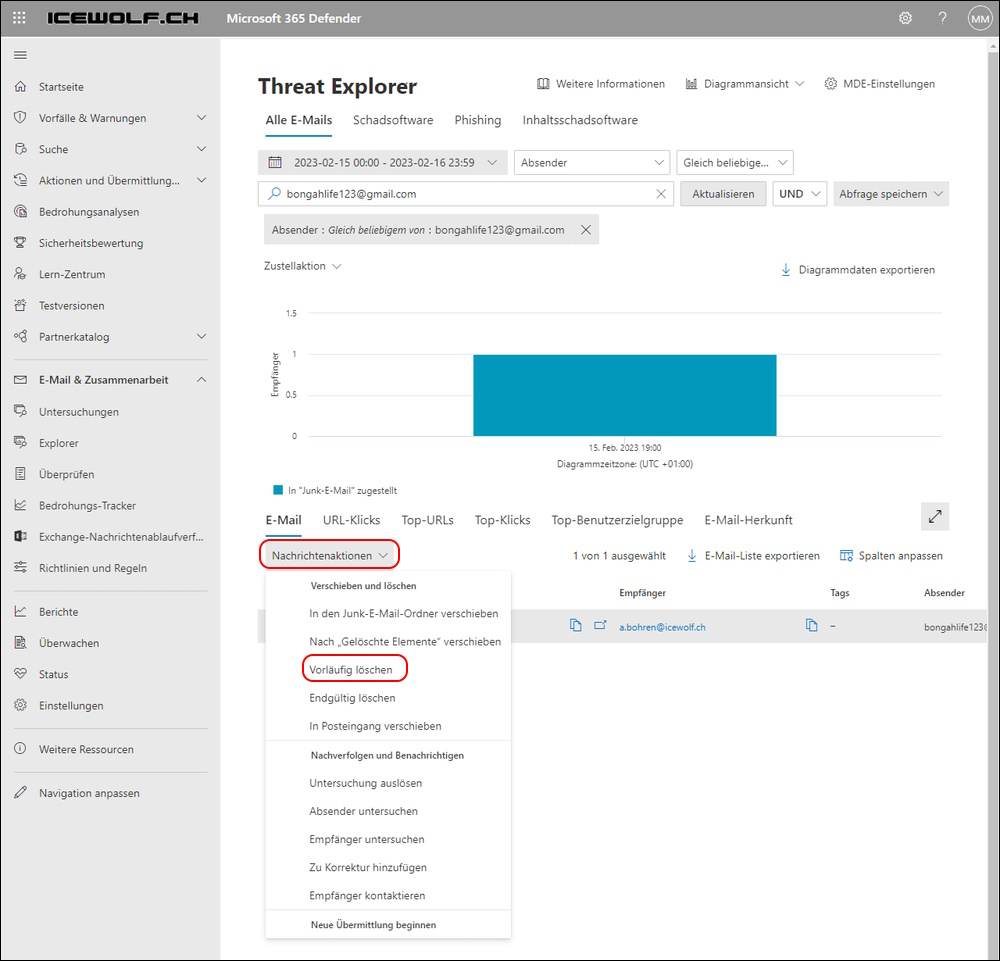This screenshot has width=1000, height=961.
Task: Click the Untersuchungen icon in sidebar
Action: (x=20, y=411)
